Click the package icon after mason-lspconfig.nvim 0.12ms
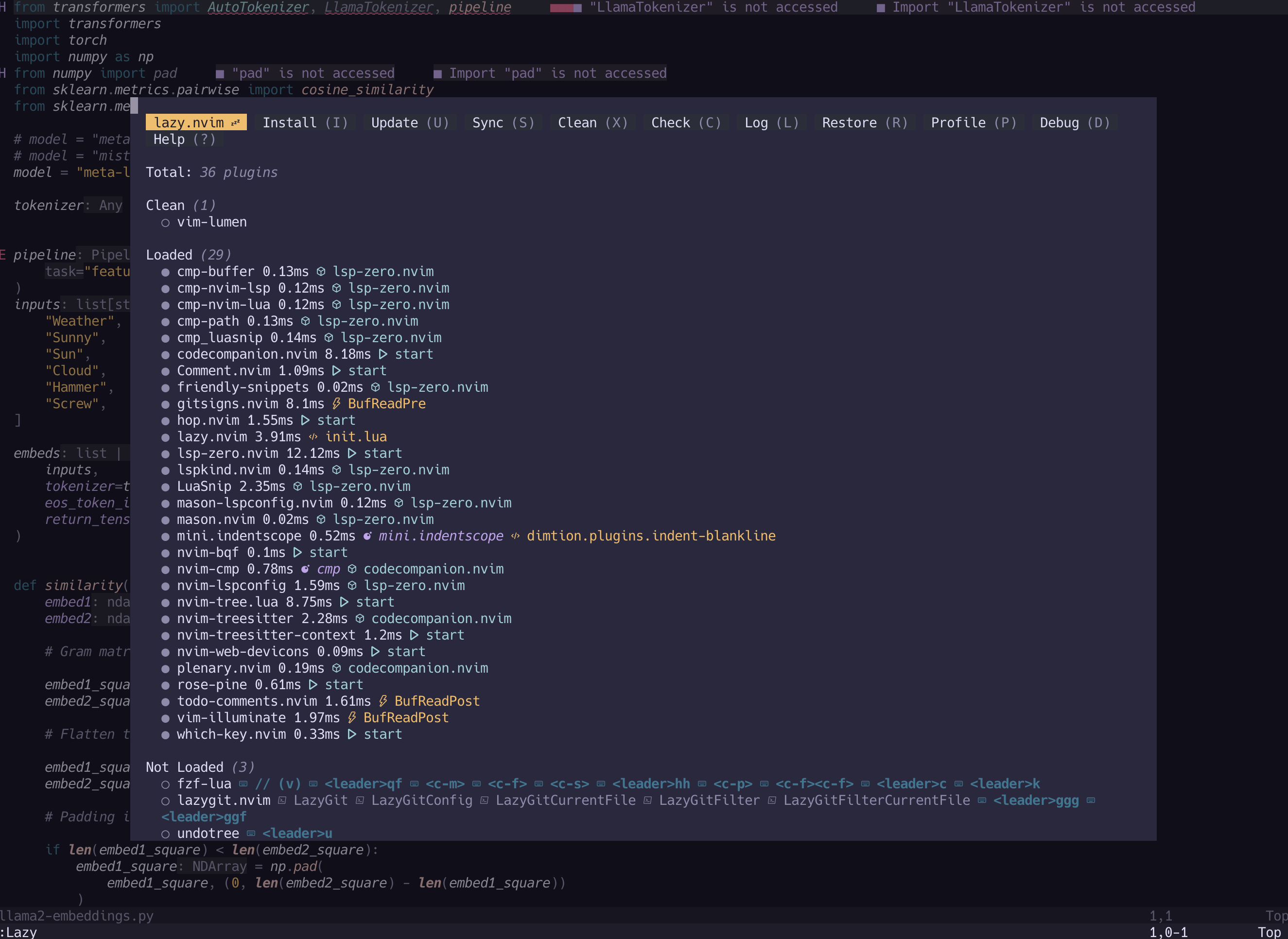 [399, 503]
